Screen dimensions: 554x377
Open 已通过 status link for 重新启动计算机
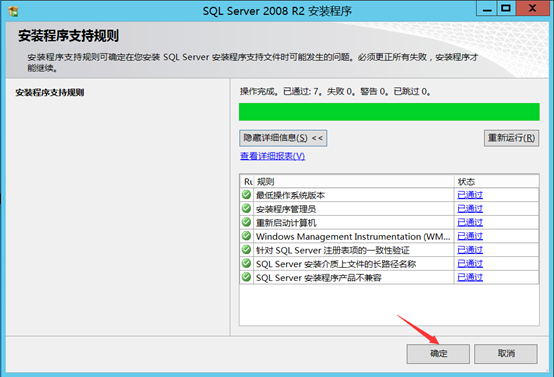click(470, 223)
